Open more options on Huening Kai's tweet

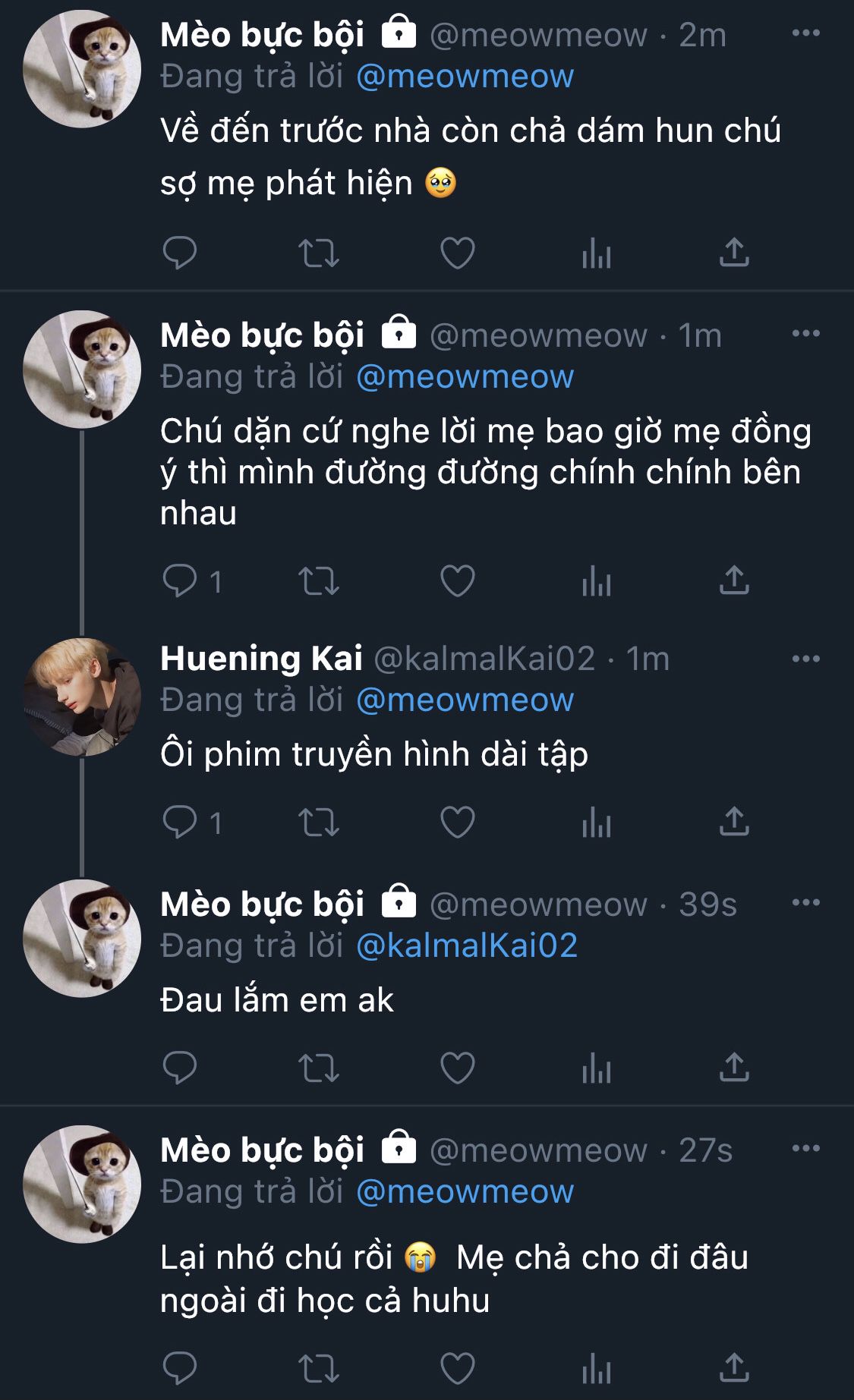point(805,659)
